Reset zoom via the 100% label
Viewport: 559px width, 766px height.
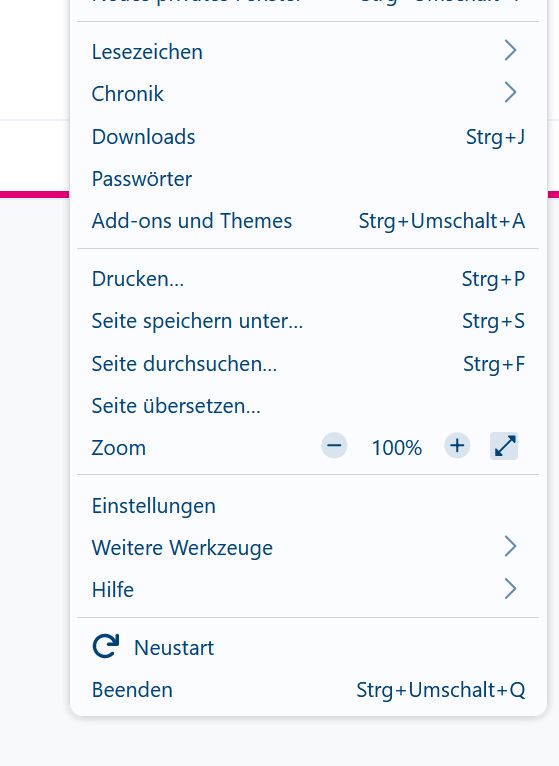point(396,447)
